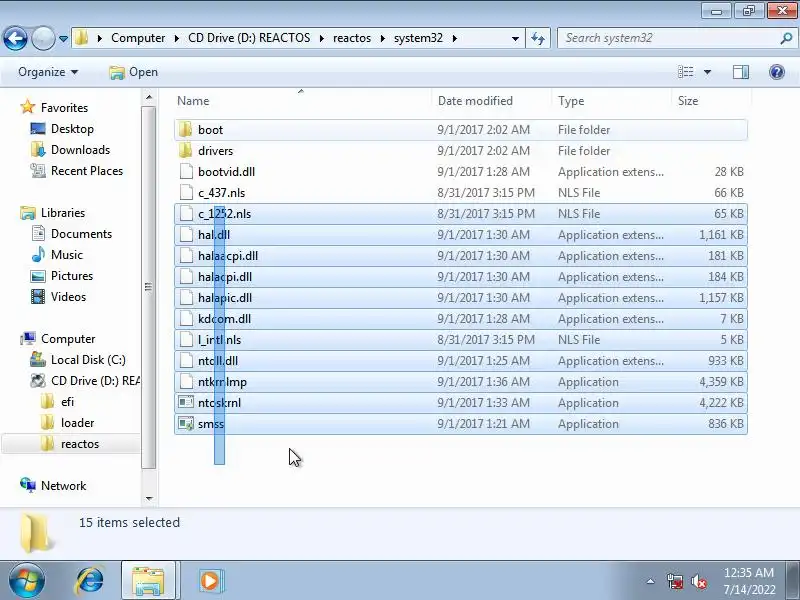Sort by the Type column
The height and width of the screenshot is (600, 800).
coord(571,101)
